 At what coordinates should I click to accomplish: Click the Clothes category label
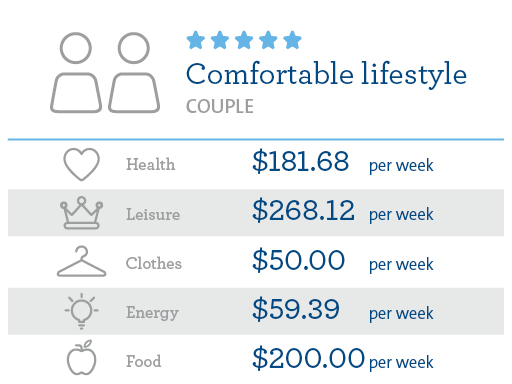click(154, 263)
